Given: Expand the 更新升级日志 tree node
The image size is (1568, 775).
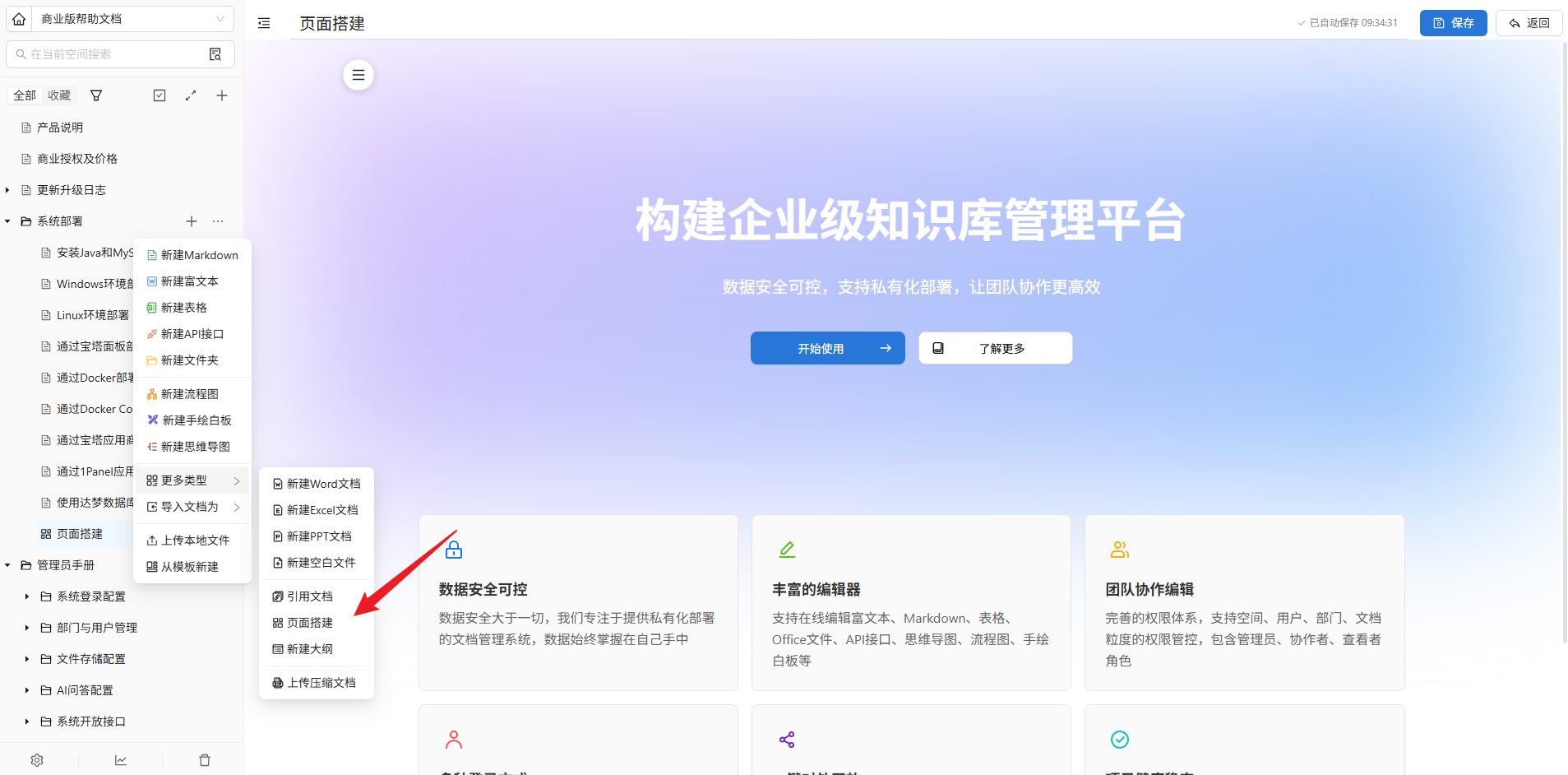Looking at the screenshot, I should [7, 190].
